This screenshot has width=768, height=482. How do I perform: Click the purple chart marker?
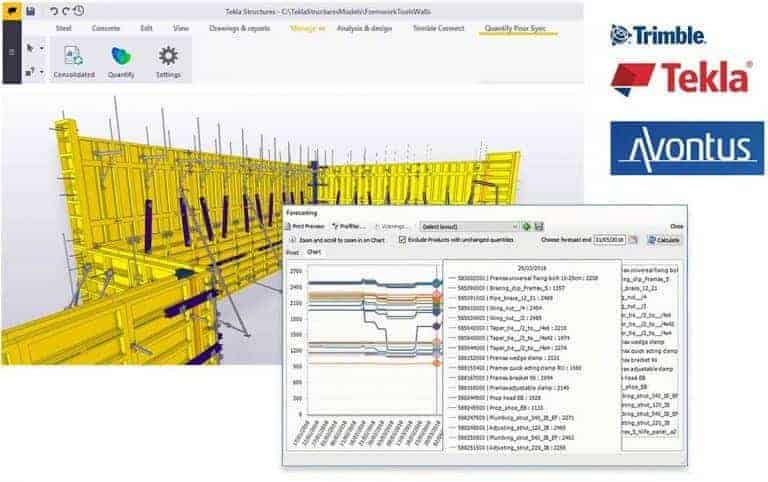pyautogui.click(x=436, y=326)
